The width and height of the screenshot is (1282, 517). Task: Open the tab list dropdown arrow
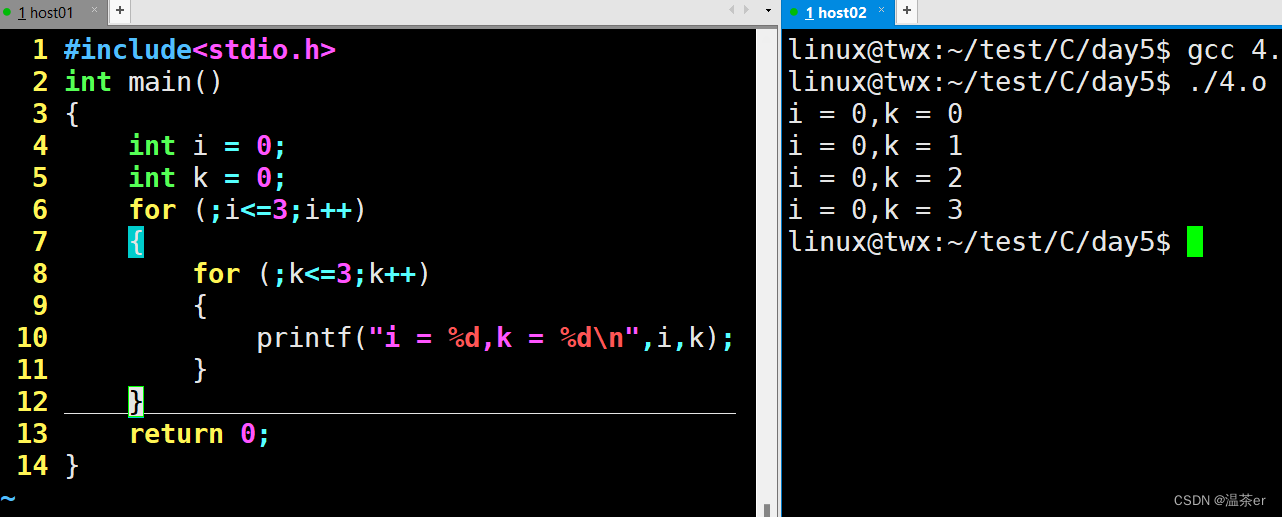point(768,11)
